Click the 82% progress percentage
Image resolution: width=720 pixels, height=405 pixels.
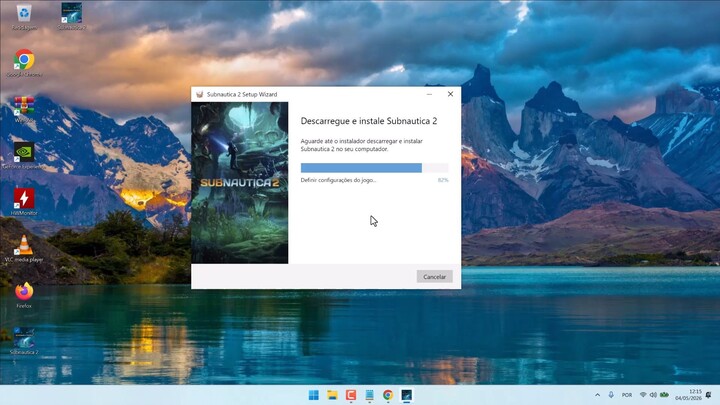coord(443,180)
